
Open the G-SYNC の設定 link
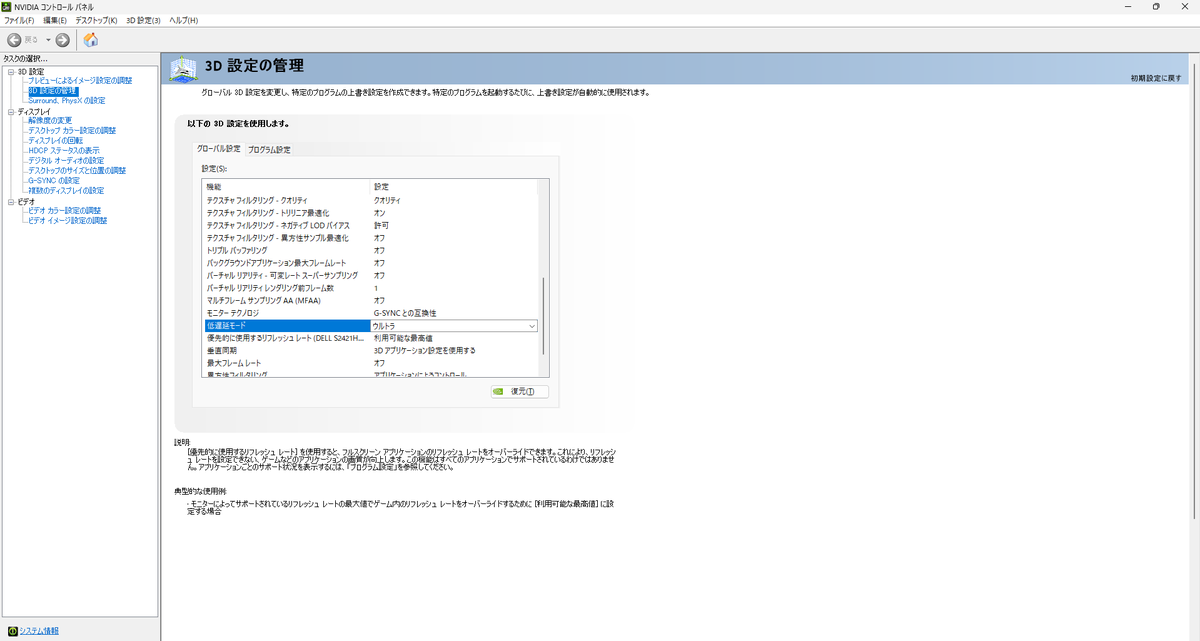point(53,180)
